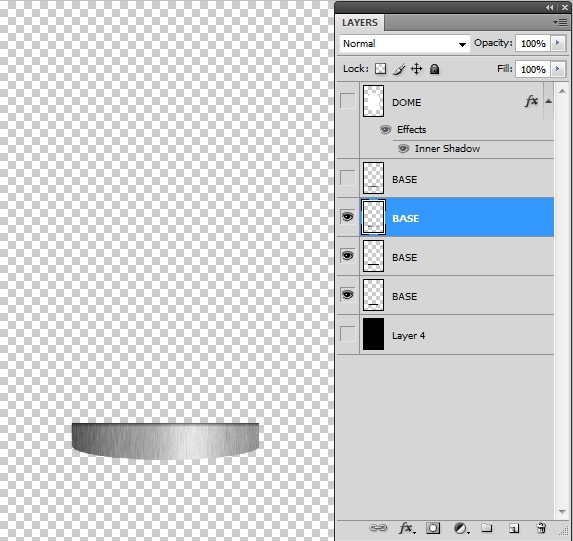Hide the Inner Shadow effect

pyautogui.click(x=403, y=149)
